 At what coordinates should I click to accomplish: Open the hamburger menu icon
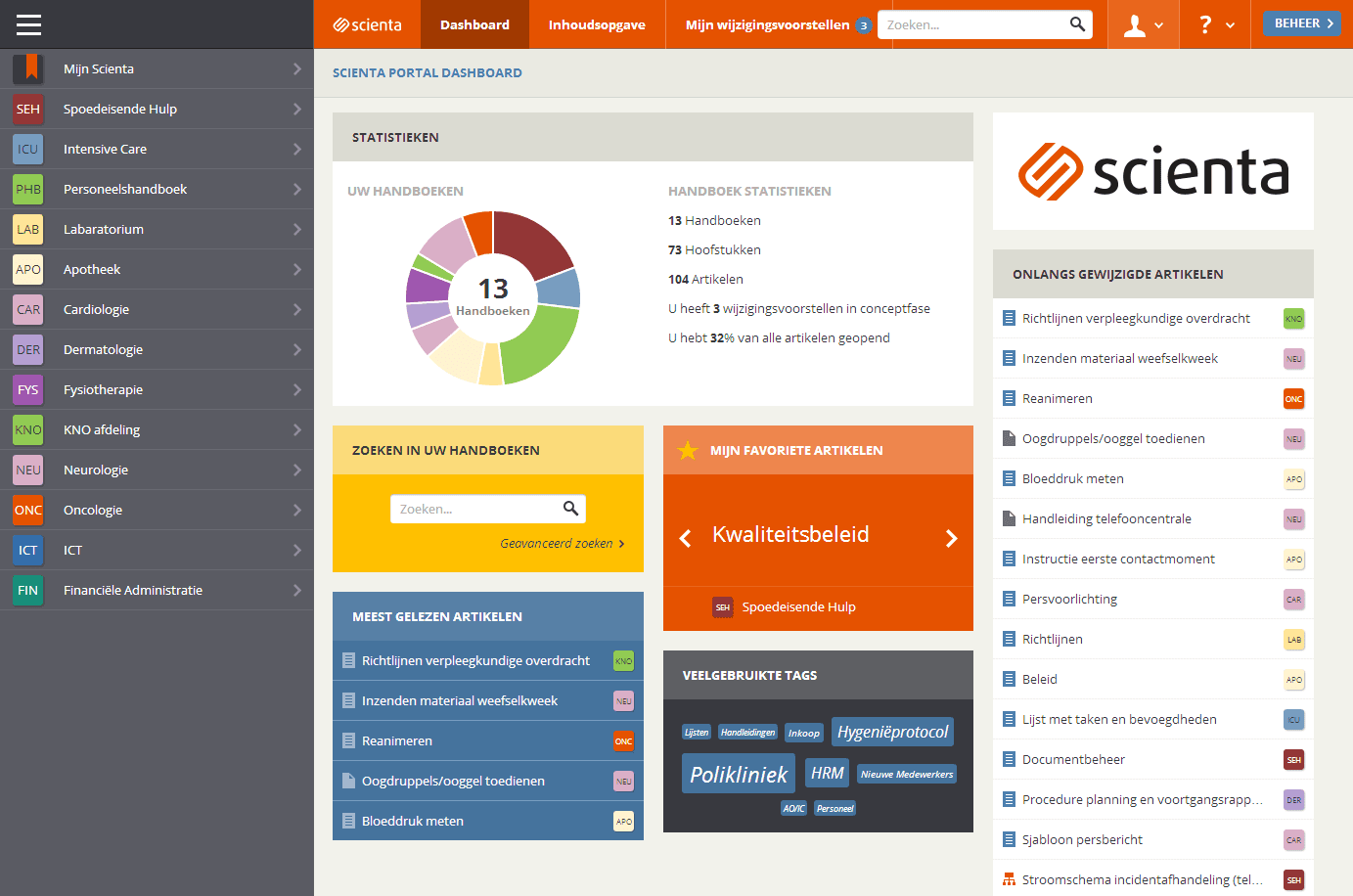[28, 24]
